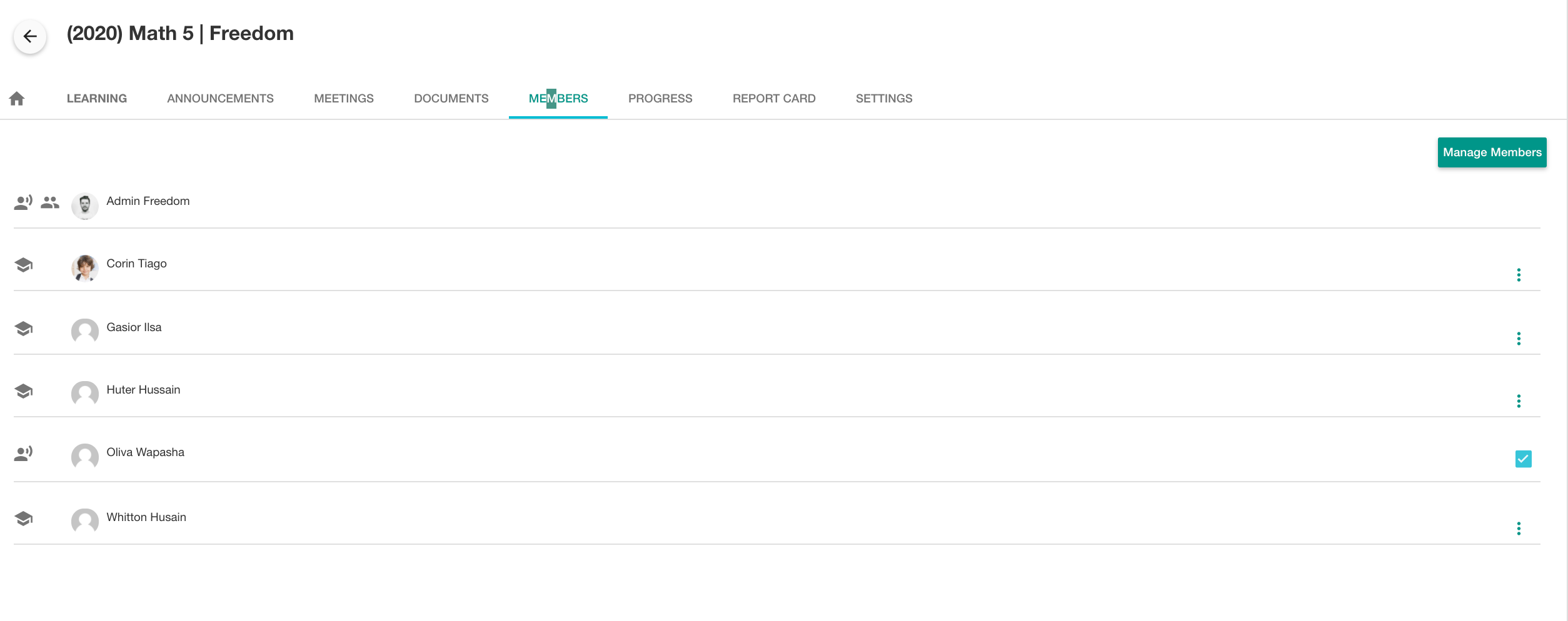Select the name Oliva Wapasha
Viewport: 1568px width, 621px height.
click(145, 452)
